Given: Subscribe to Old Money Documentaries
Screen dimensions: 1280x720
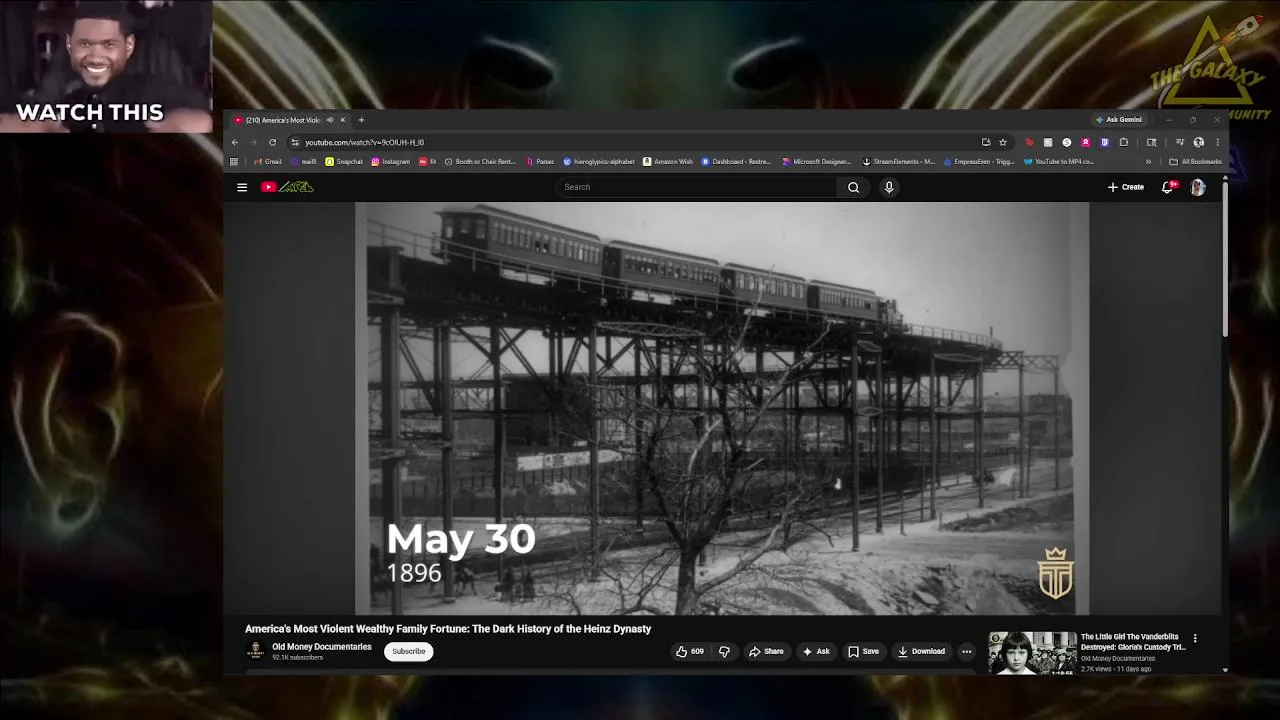Looking at the screenshot, I should click(x=408, y=651).
